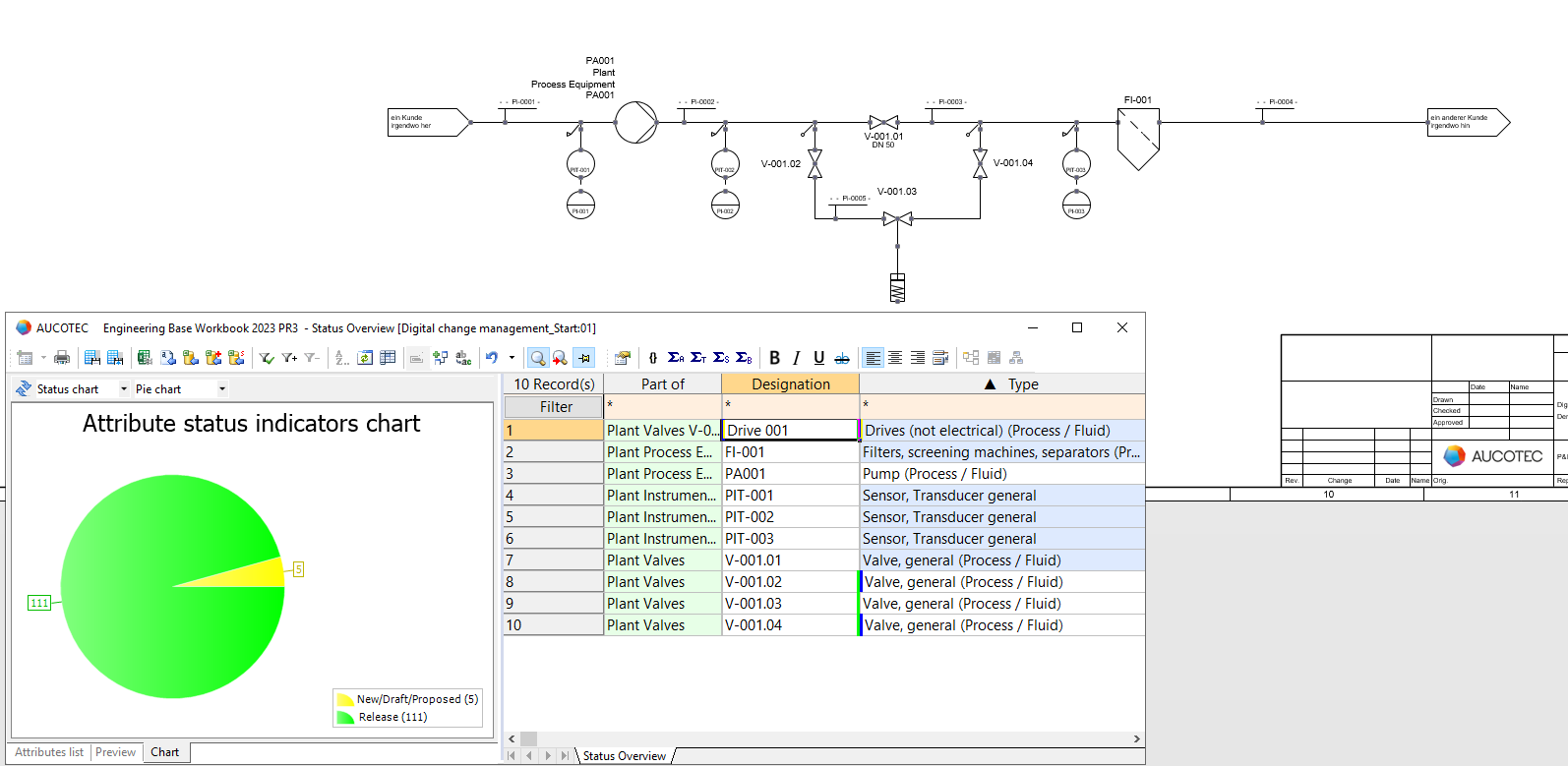Click the green Release legend swatch
This screenshot has width=1568, height=766.
345,718
